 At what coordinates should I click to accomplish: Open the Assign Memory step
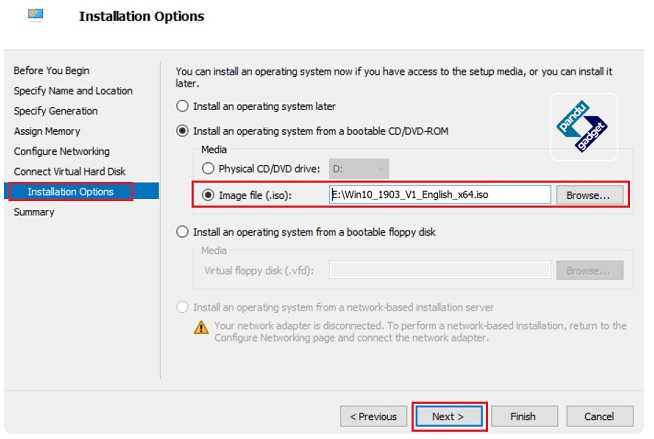47,131
